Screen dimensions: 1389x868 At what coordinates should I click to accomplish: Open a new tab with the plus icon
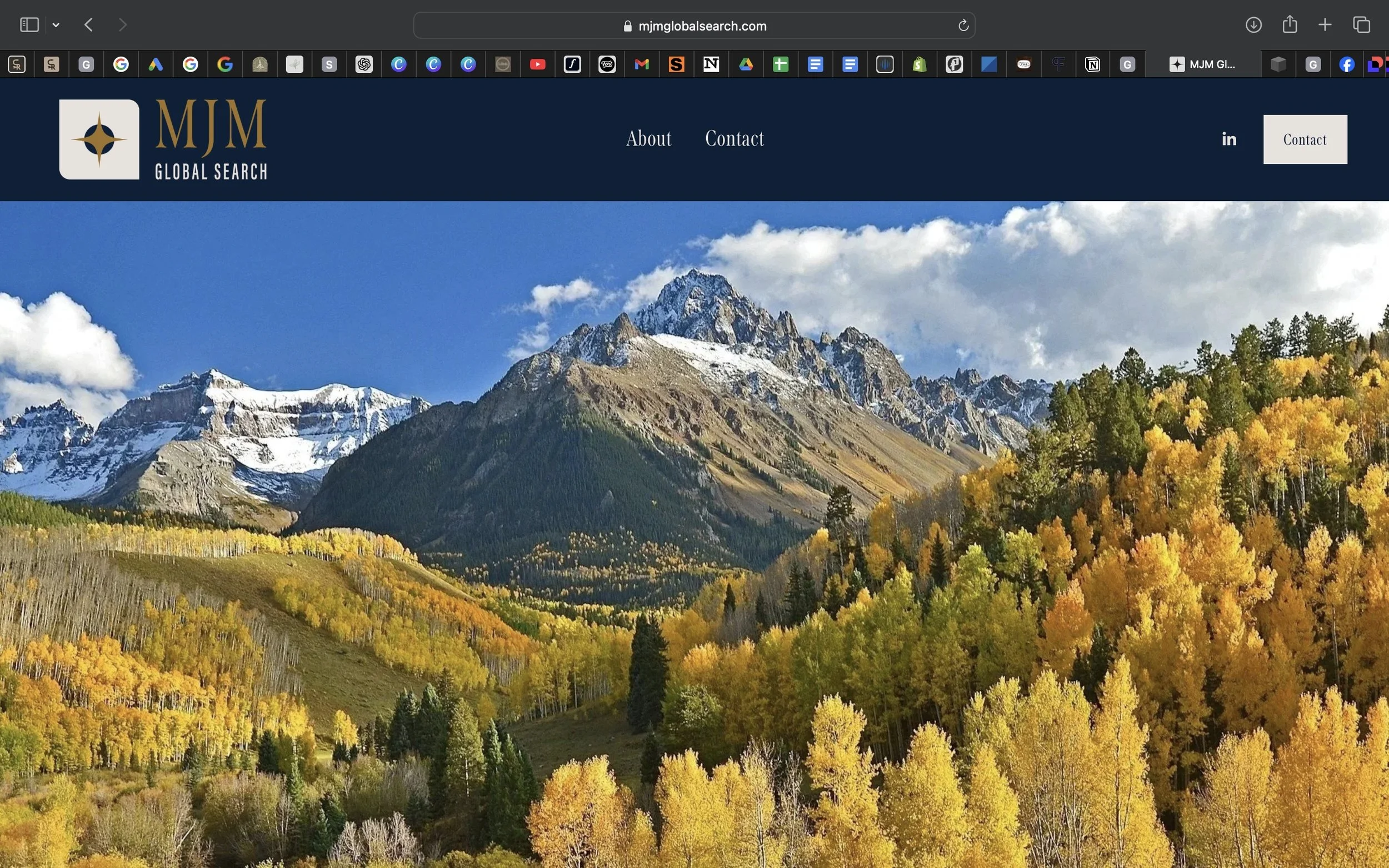click(x=1325, y=24)
